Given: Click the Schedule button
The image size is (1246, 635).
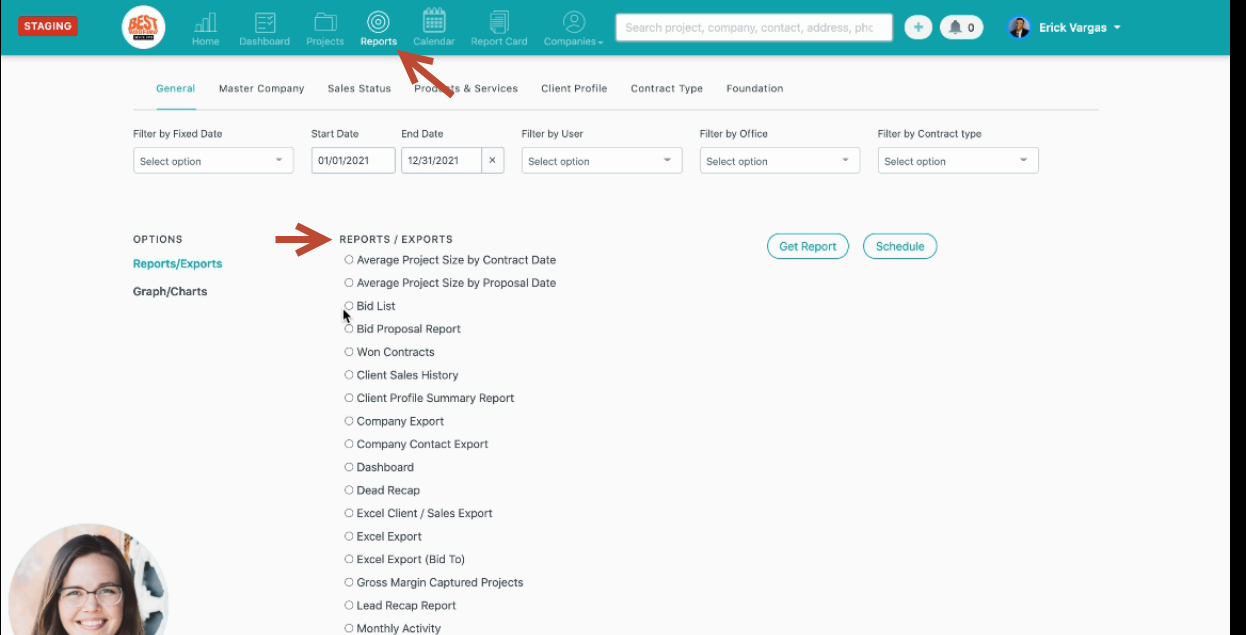Looking at the screenshot, I should (x=900, y=246).
